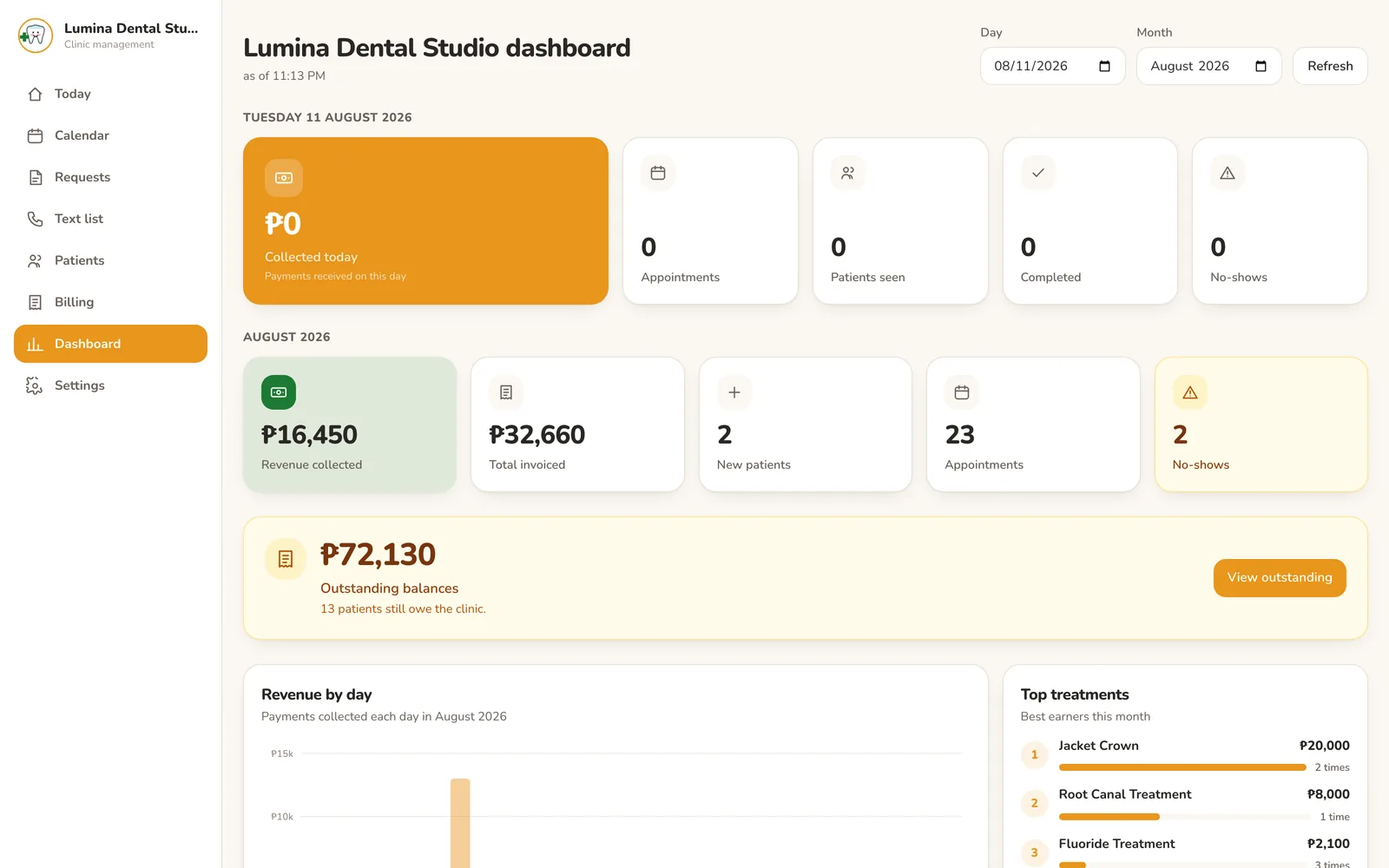Open the Requests section
The width and height of the screenshot is (1389, 868).
tap(110, 177)
